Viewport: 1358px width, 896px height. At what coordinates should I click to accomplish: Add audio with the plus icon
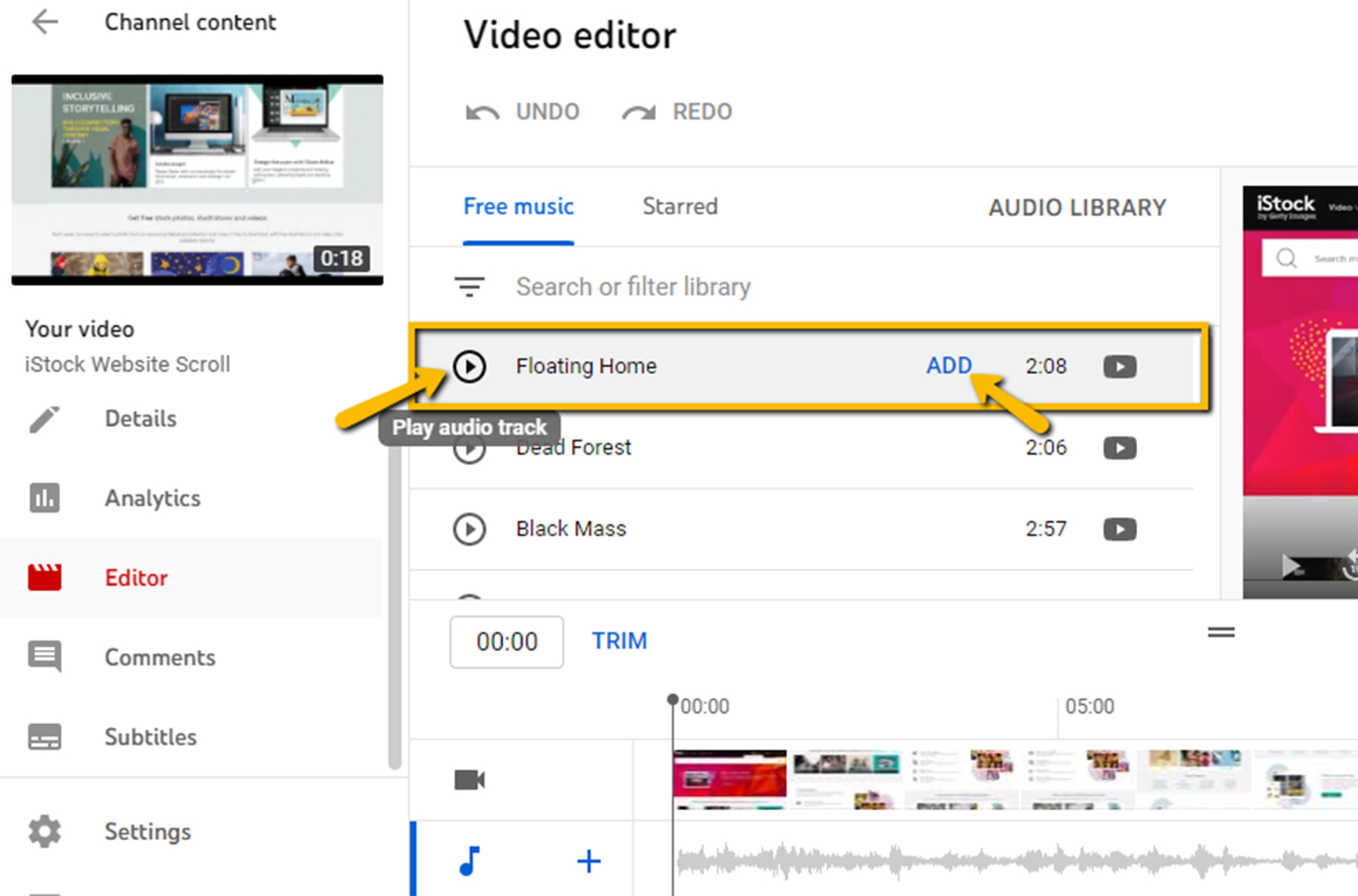[x=589, y=861]
